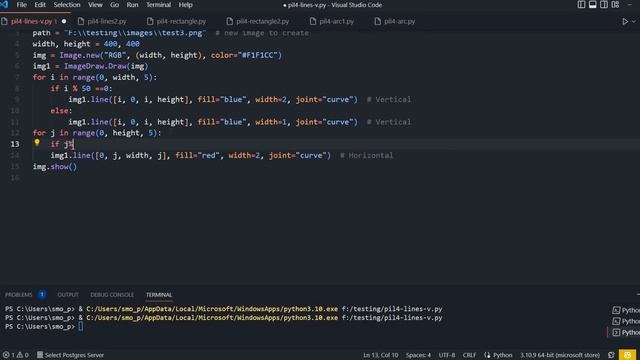
Task: Toggle the bottom panel layout icon
Action: coord(593,4)
